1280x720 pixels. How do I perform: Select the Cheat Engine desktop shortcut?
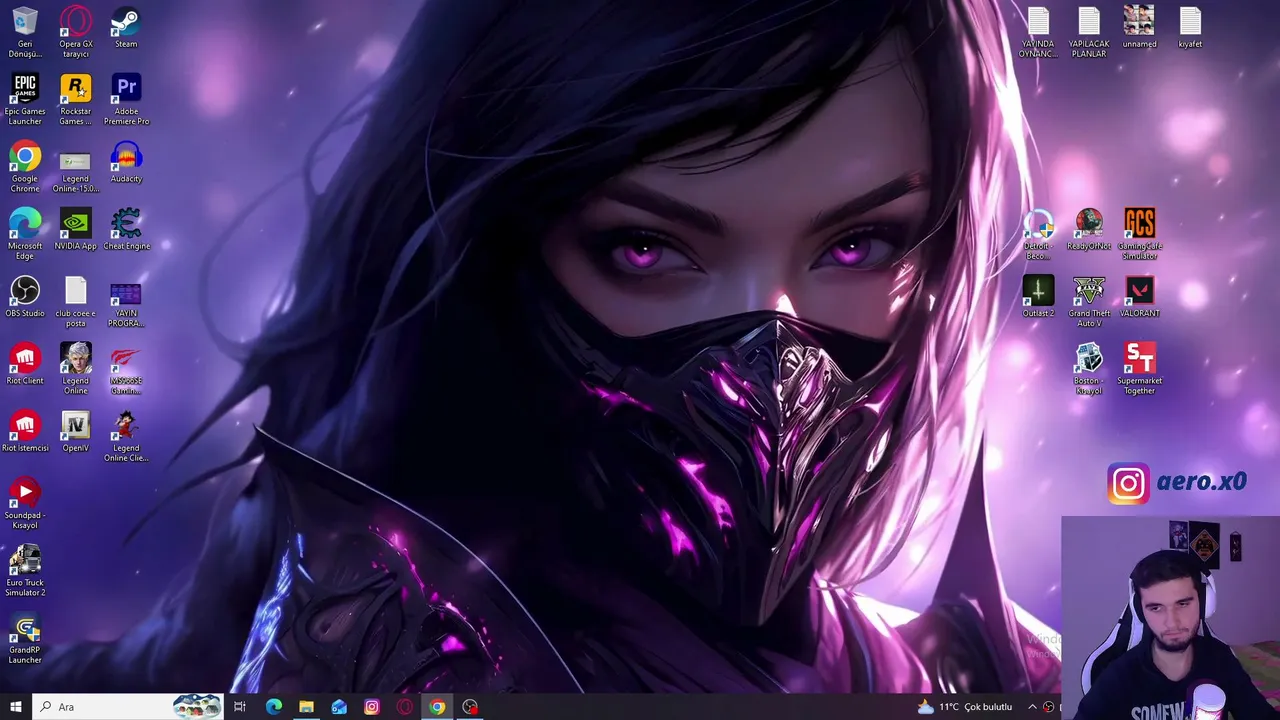click(x=126, y=229)
